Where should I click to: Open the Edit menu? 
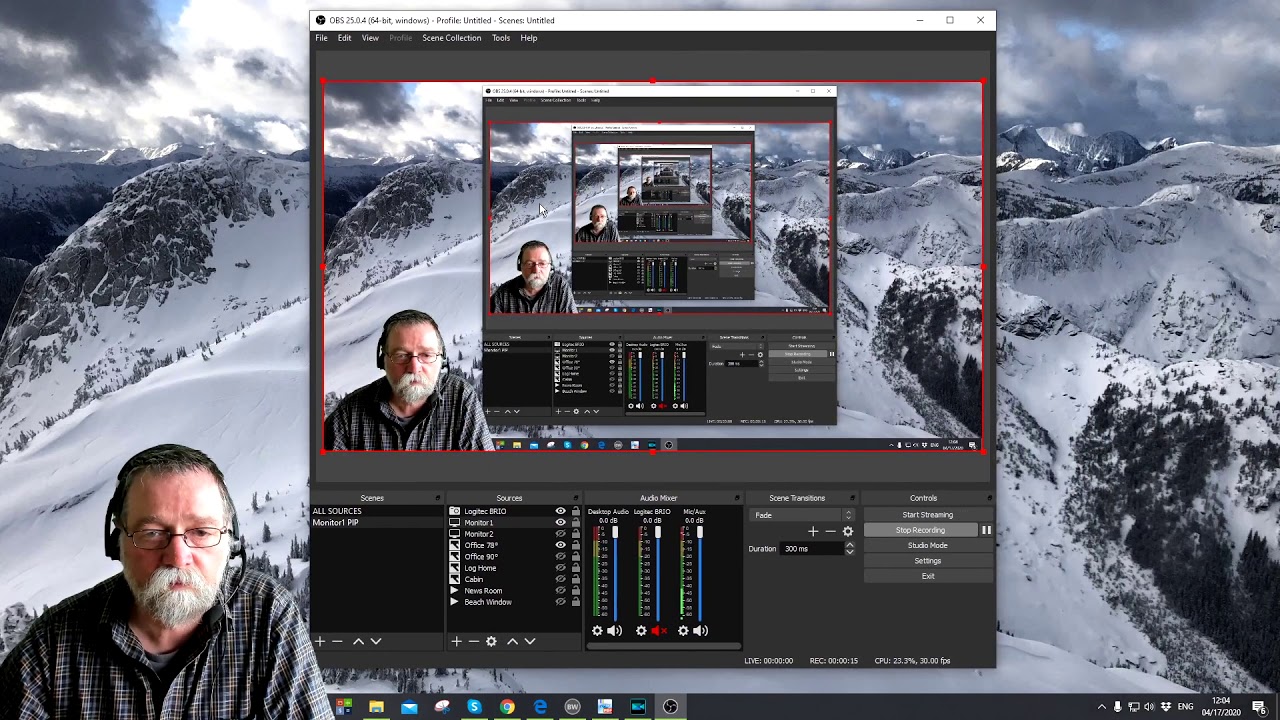point(344,38)
